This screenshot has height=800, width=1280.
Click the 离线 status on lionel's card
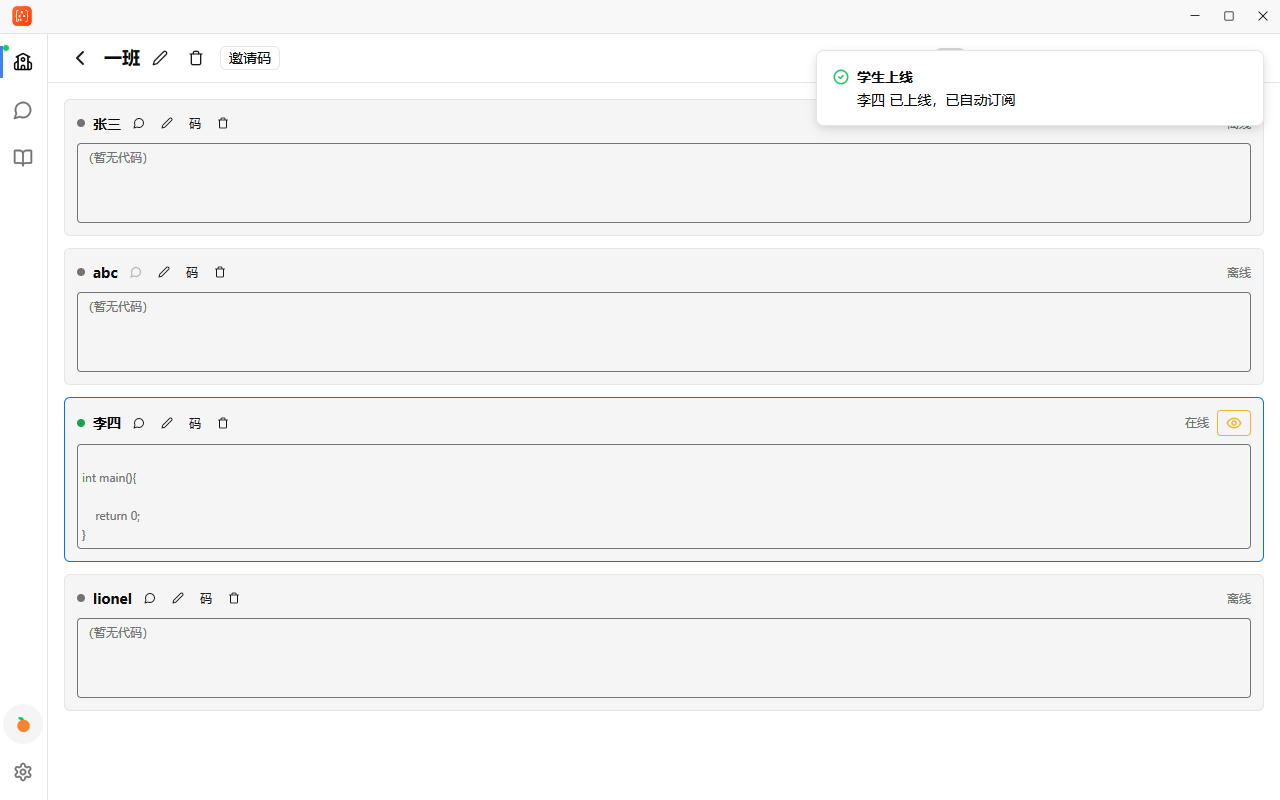coord(1239,598)
